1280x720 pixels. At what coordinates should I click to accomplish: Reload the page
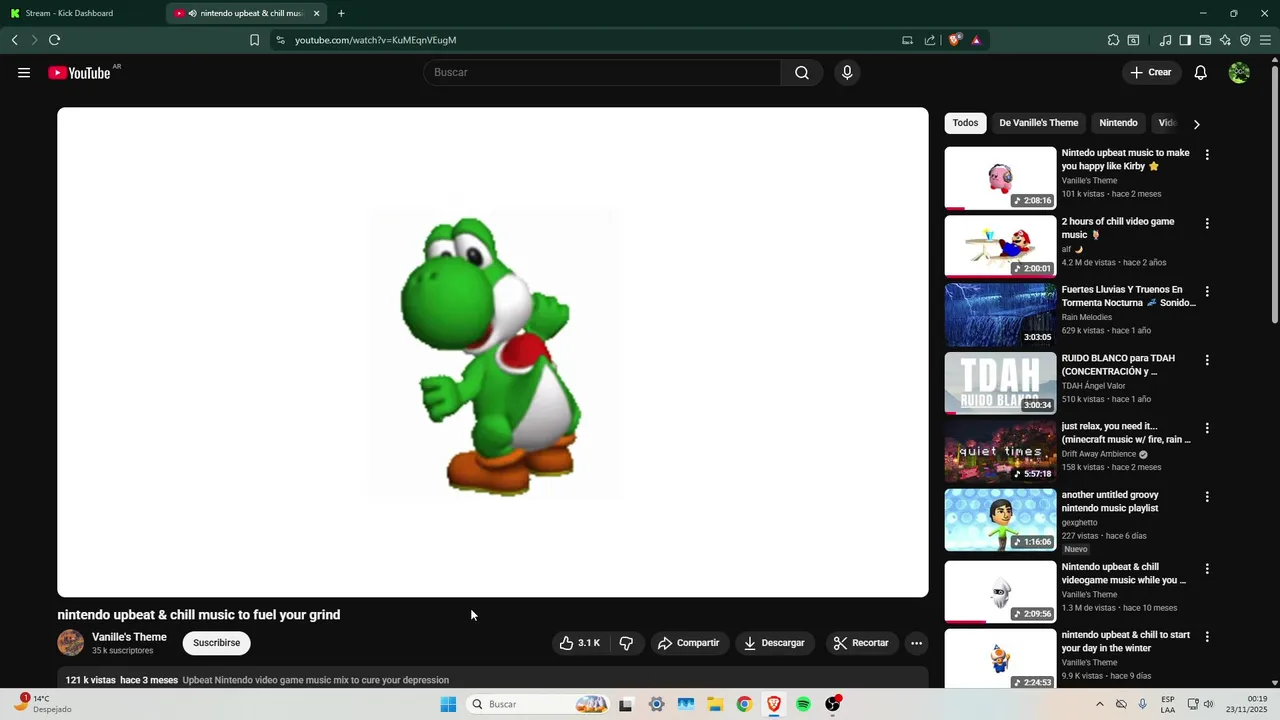click(55, 40)
